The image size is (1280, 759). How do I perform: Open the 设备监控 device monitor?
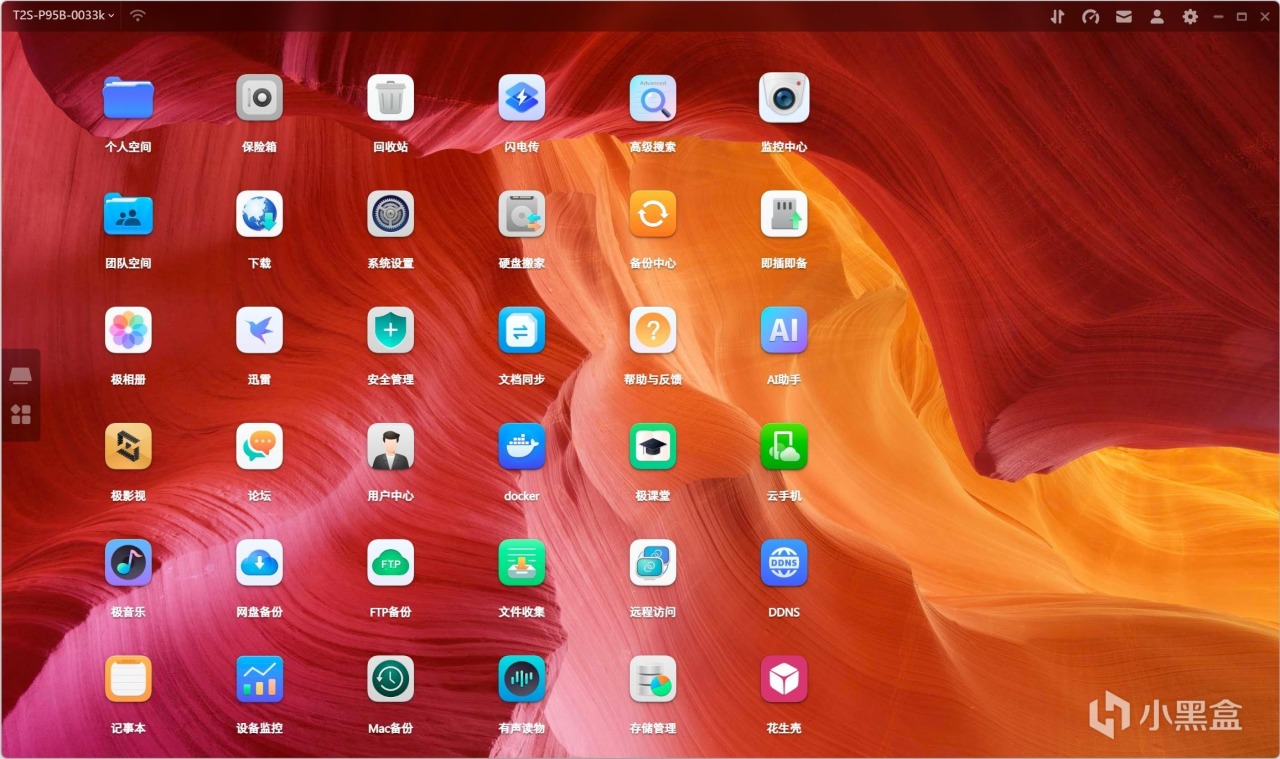coord(259,679)
